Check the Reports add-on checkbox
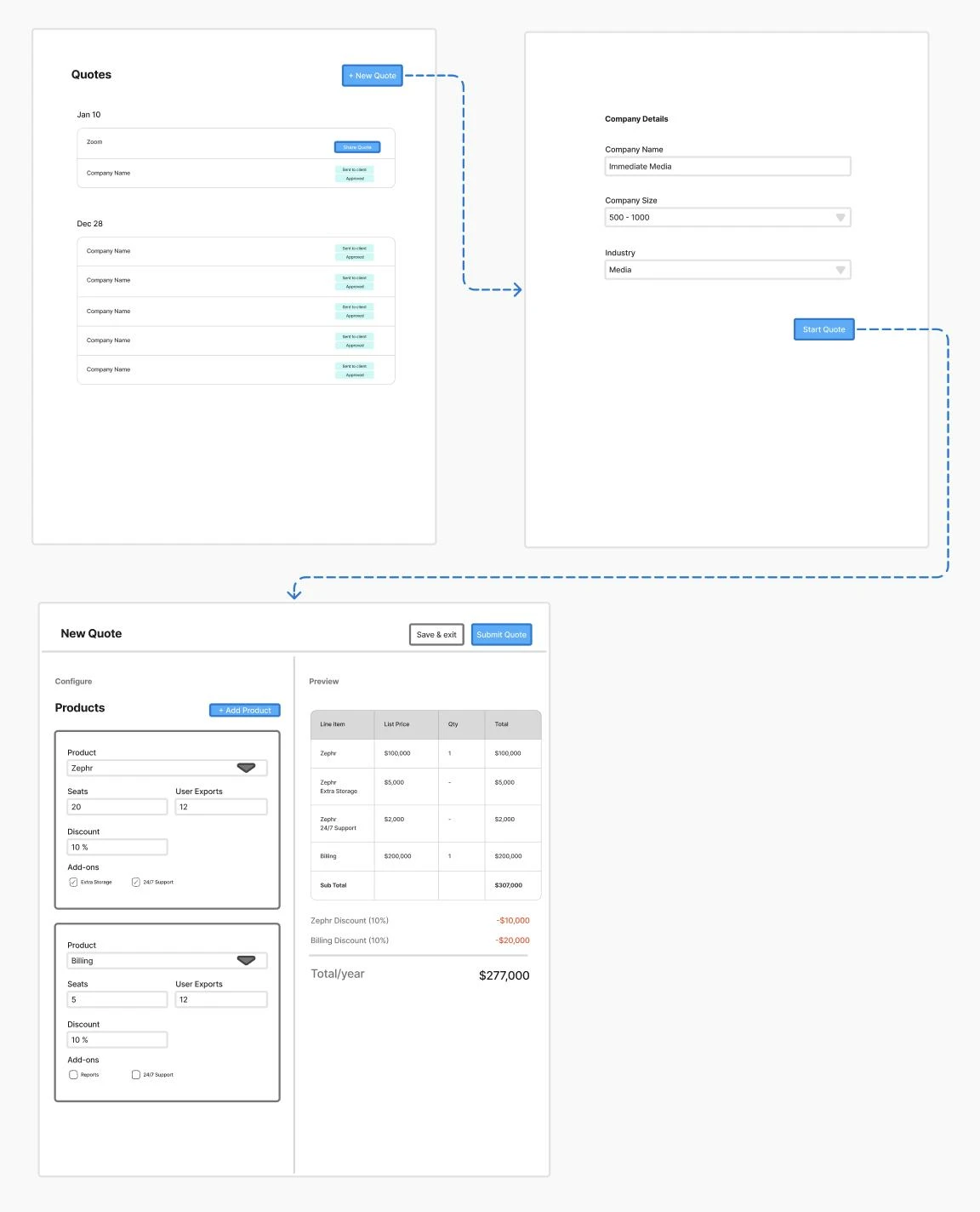Screen dimensions: 980x1212 click(73, 1075)
